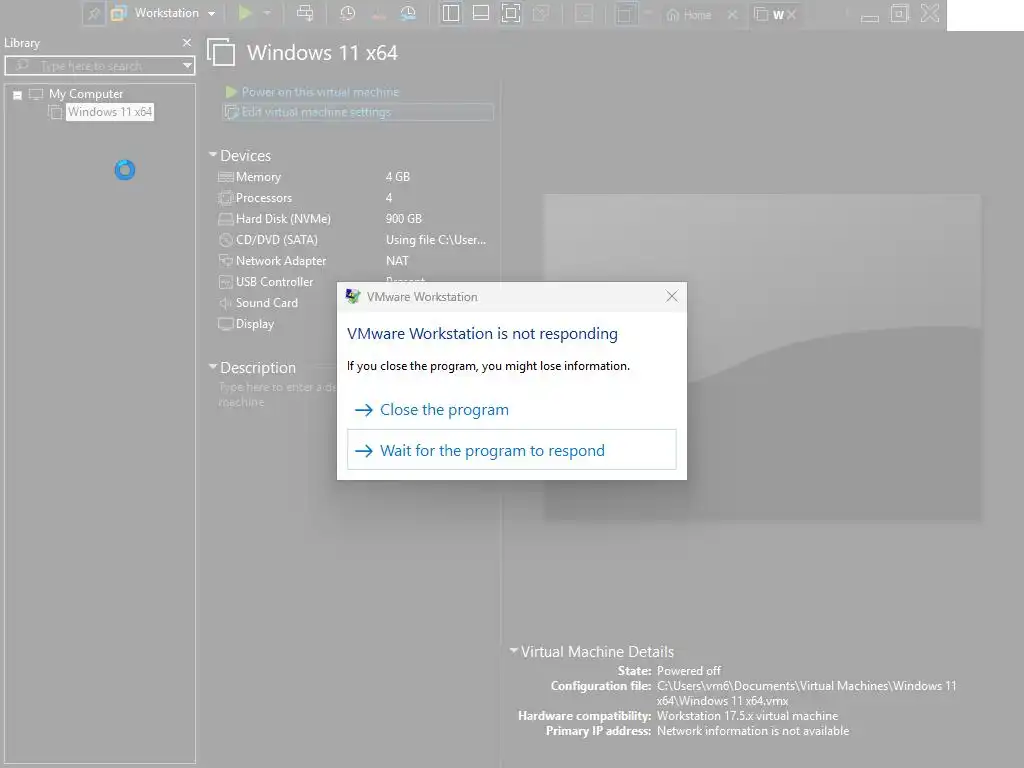Collapse the Devices section
Viewport: 1024px width, 768px height.
[213, 155]
